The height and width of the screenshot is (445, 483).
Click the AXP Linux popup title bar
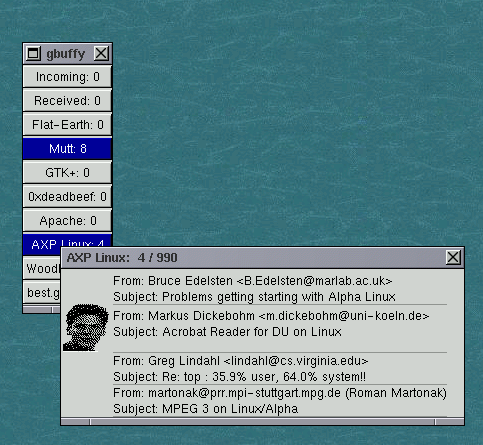tap(253, 258)
